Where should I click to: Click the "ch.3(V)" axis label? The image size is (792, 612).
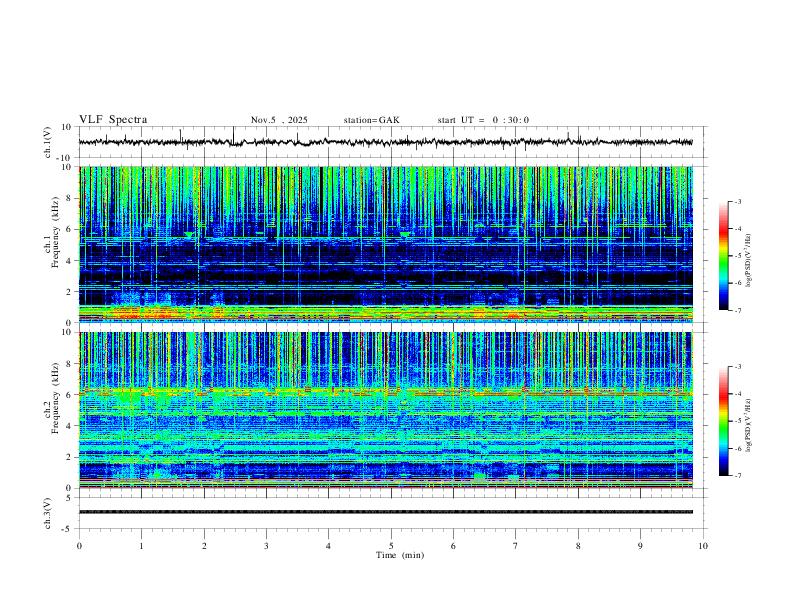[48, 513]
